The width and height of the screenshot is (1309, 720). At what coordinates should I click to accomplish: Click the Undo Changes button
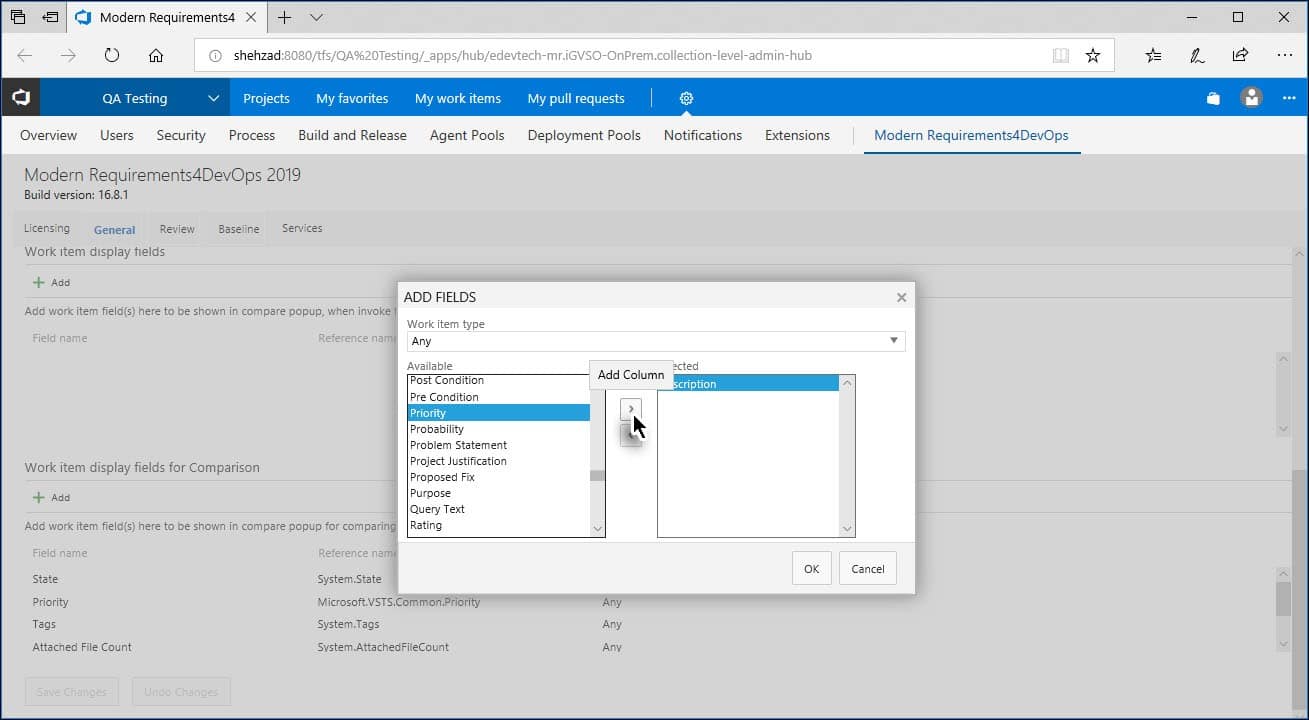[x=181, y=692]
